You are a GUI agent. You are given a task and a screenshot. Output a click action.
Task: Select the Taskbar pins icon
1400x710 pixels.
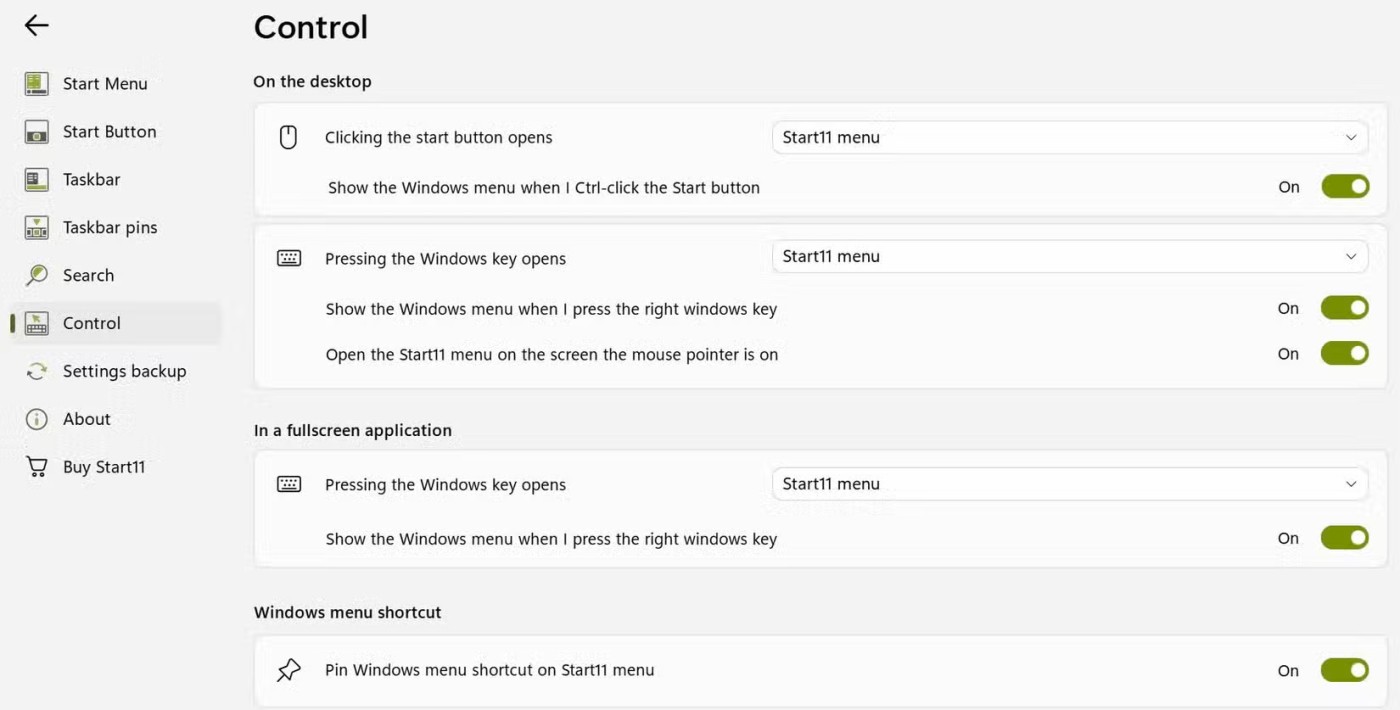(x=37, y=228)
